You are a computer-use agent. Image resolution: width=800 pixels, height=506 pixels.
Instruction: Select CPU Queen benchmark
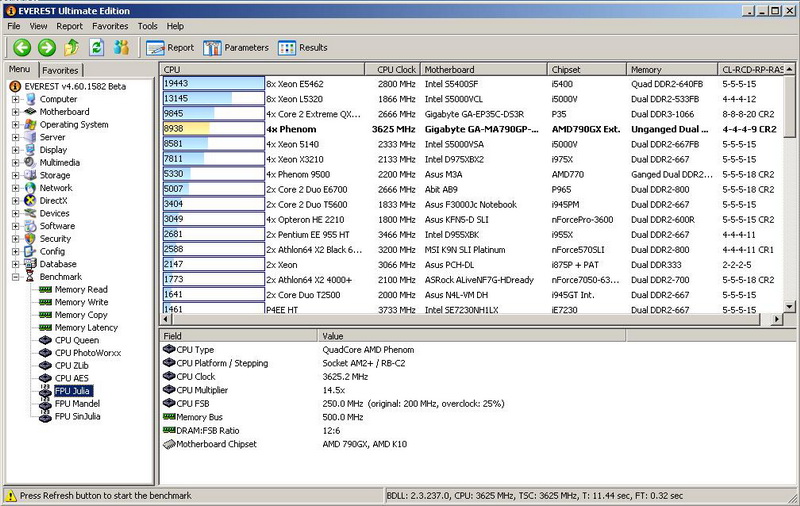tap(77, 340)
